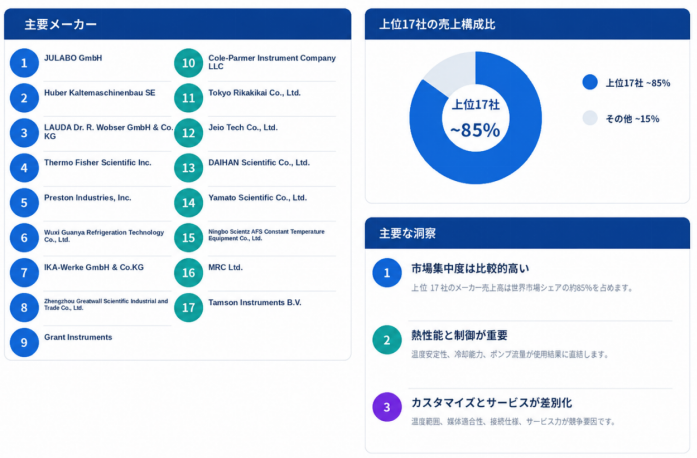This screenshot has width=697, height=458.
Task: Select Tamson Instruments B.V. text
Action: pos(255,302)
